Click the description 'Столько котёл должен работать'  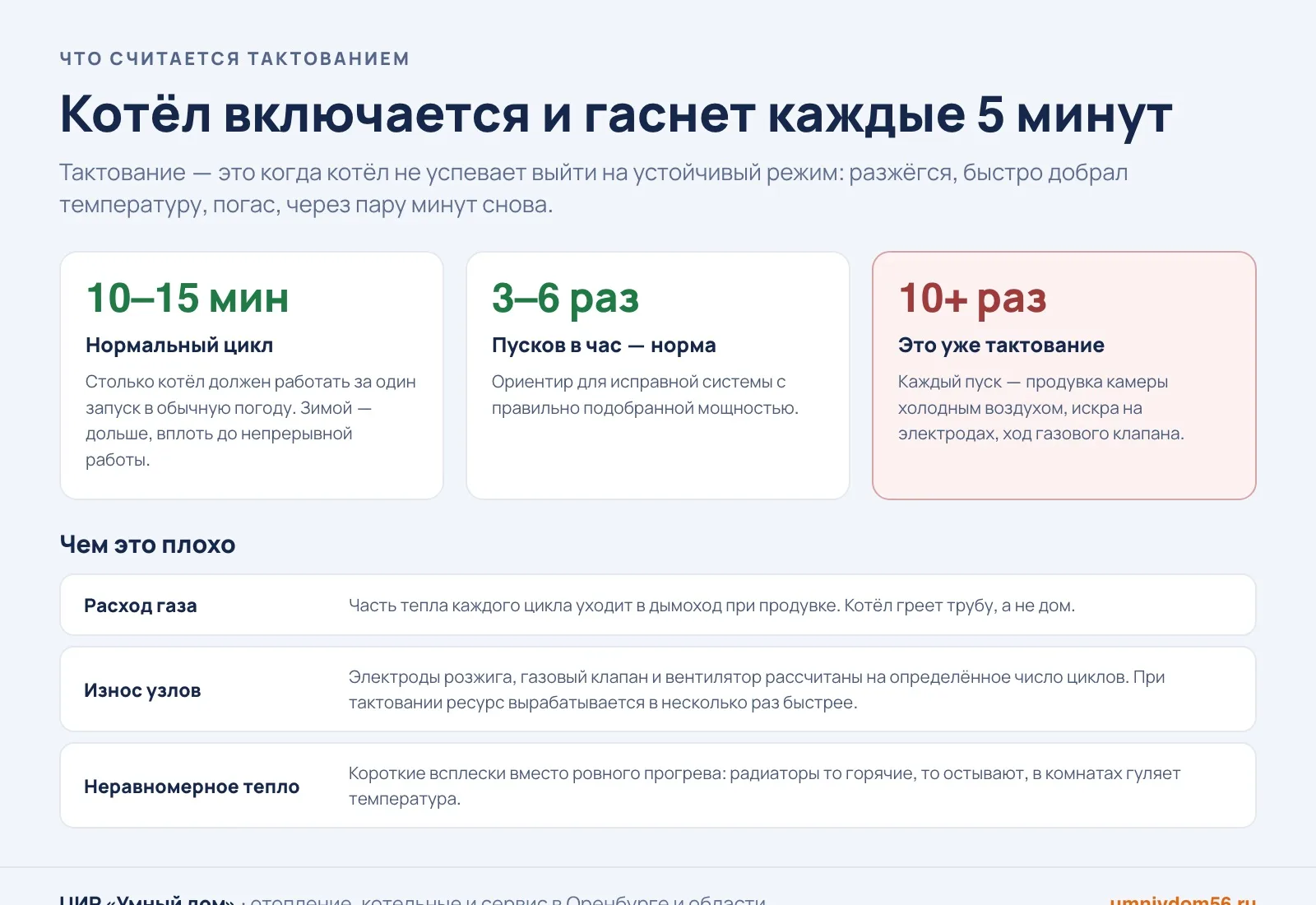coord(251,420)
